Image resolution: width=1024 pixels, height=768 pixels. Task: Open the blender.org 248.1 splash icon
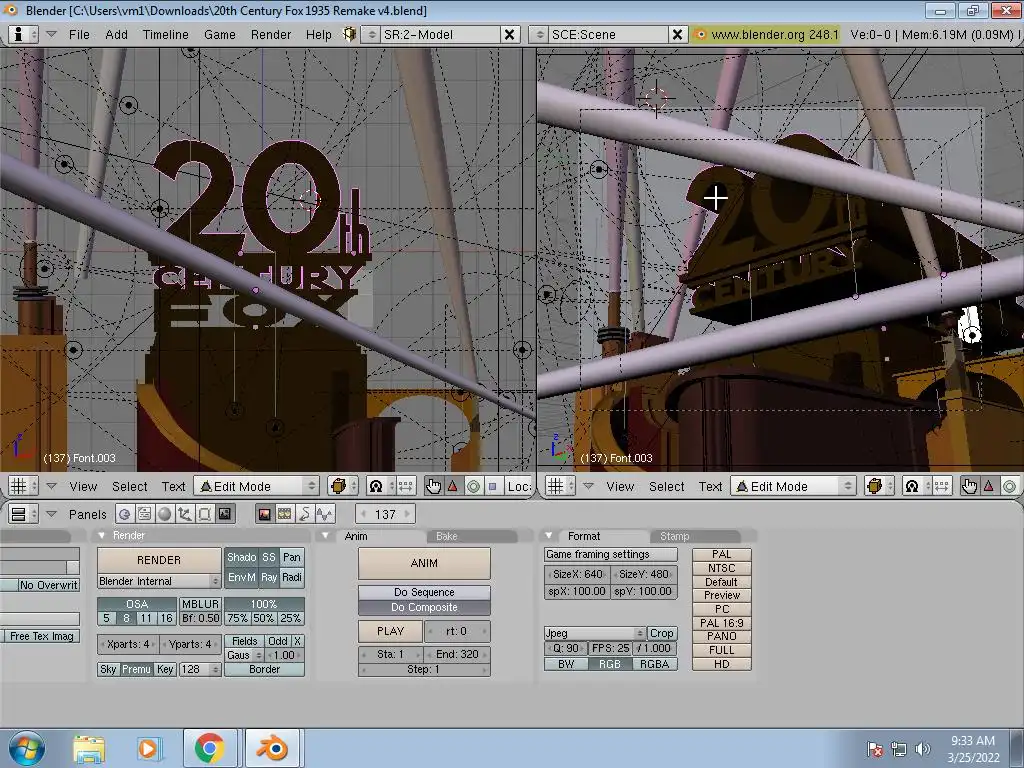(700, 35)
